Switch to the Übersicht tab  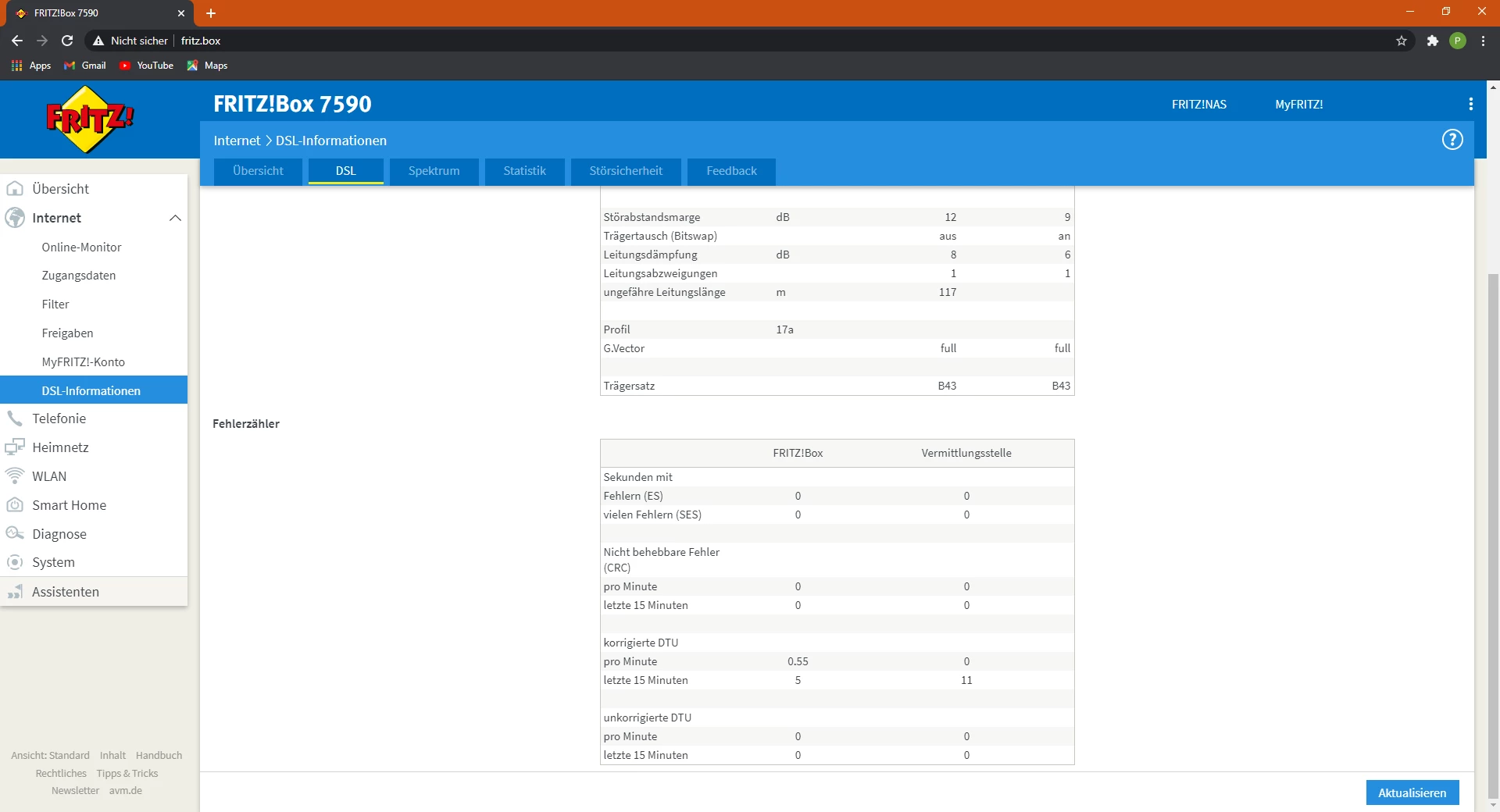(258, 171)
